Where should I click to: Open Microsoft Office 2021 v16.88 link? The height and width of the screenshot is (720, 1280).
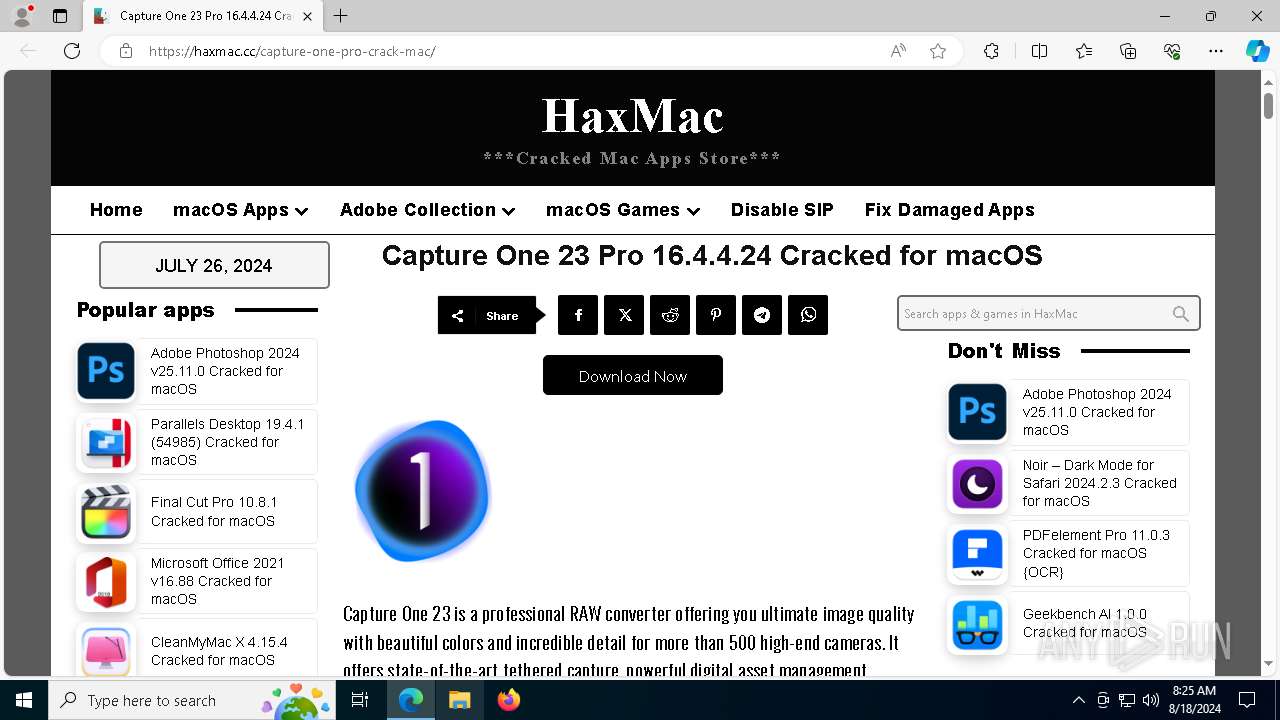pyautogui.click(x=217, y=581)
